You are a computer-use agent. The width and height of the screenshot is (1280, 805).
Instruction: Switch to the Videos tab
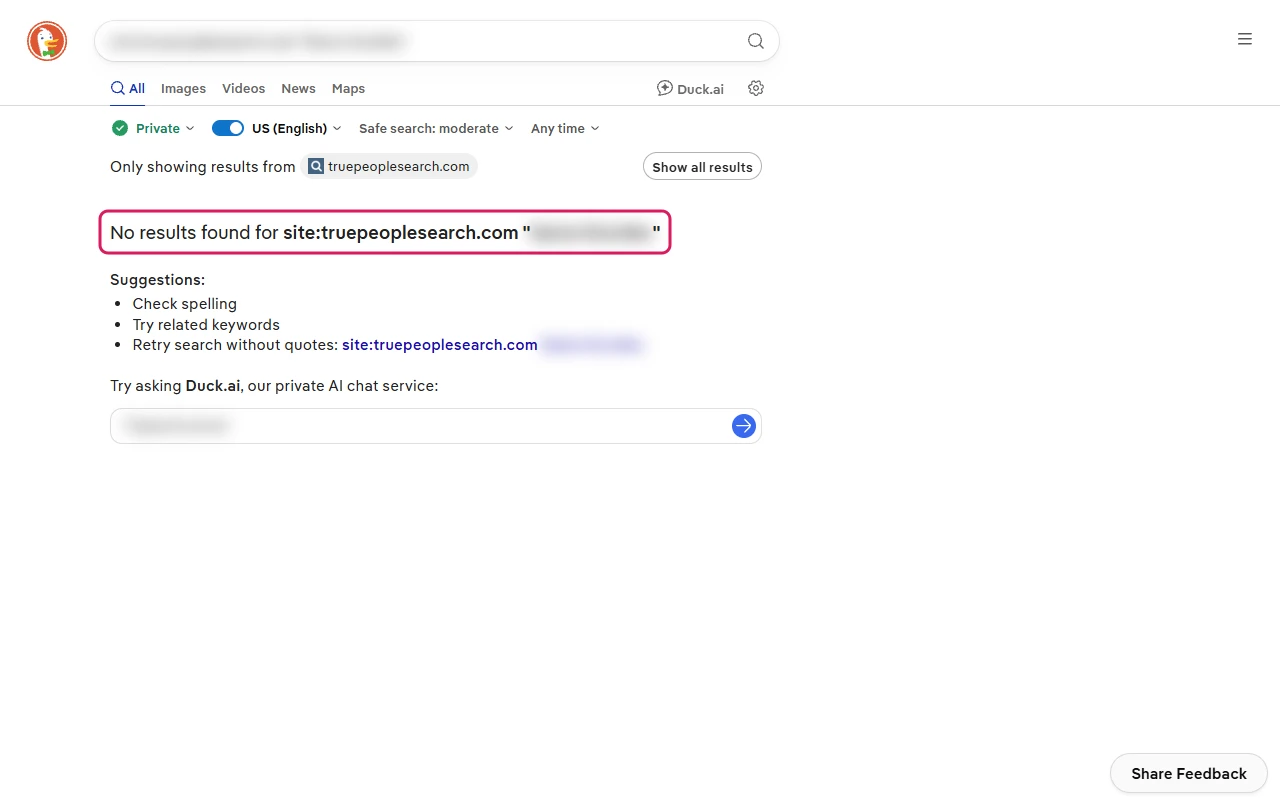click(x=244, y=88)
